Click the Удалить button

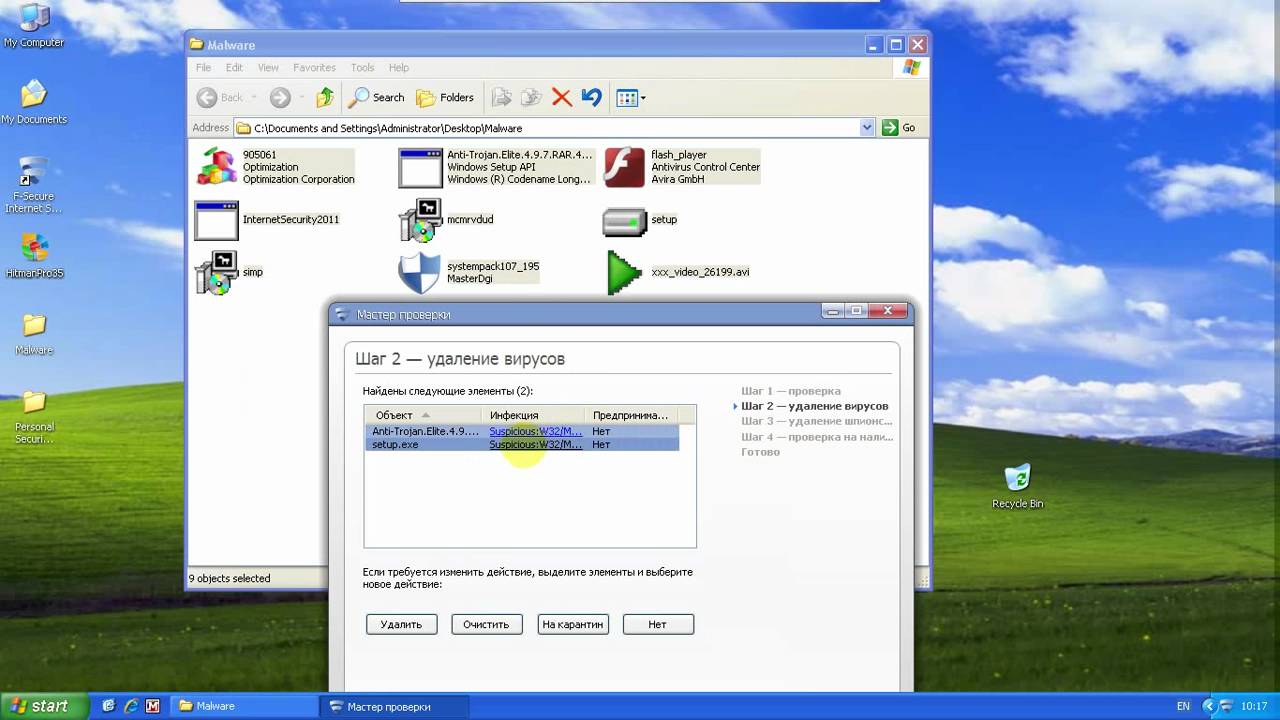click(x=401, y=624)
